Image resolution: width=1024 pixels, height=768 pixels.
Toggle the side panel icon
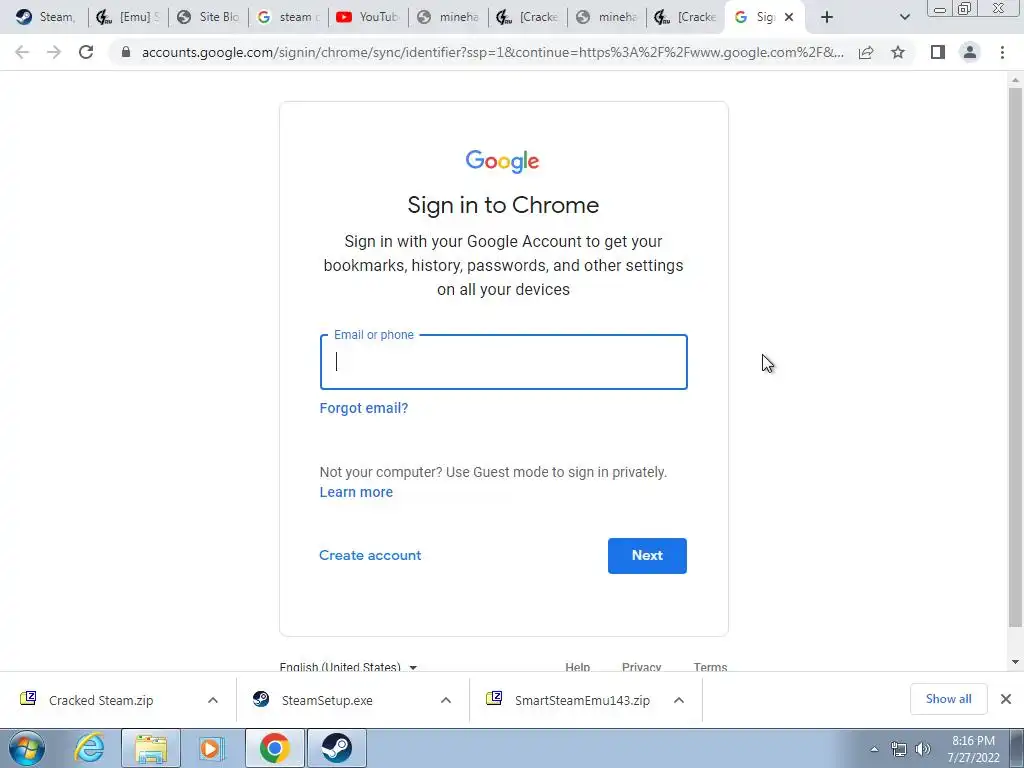click(938, 52)
